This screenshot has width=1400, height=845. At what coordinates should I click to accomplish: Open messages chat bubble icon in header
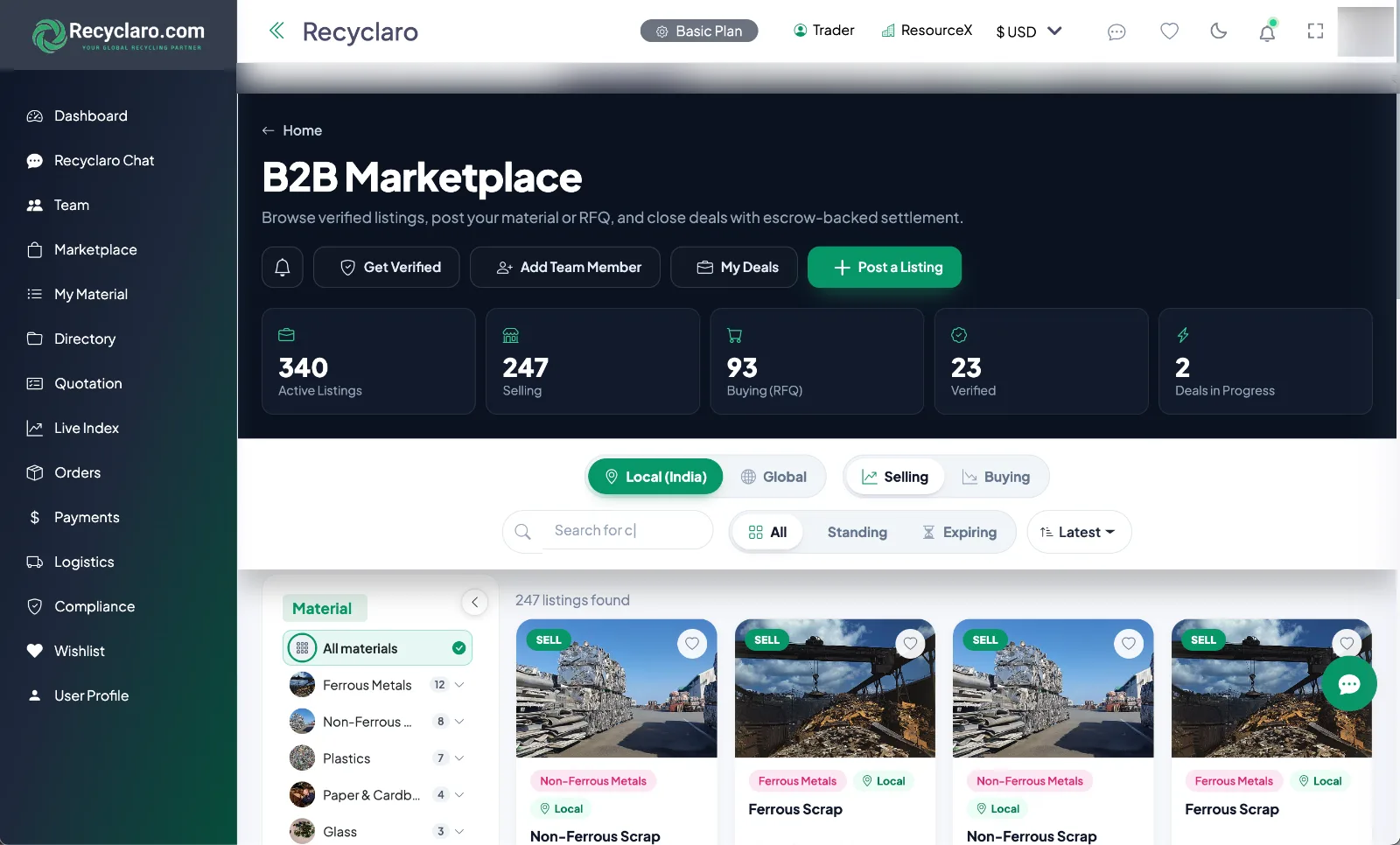1116,31
